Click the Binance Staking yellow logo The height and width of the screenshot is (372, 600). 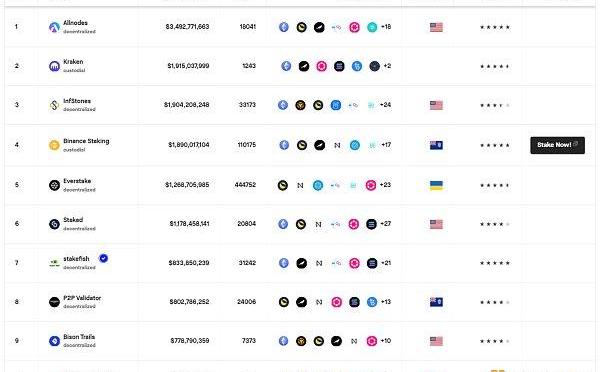54,145
